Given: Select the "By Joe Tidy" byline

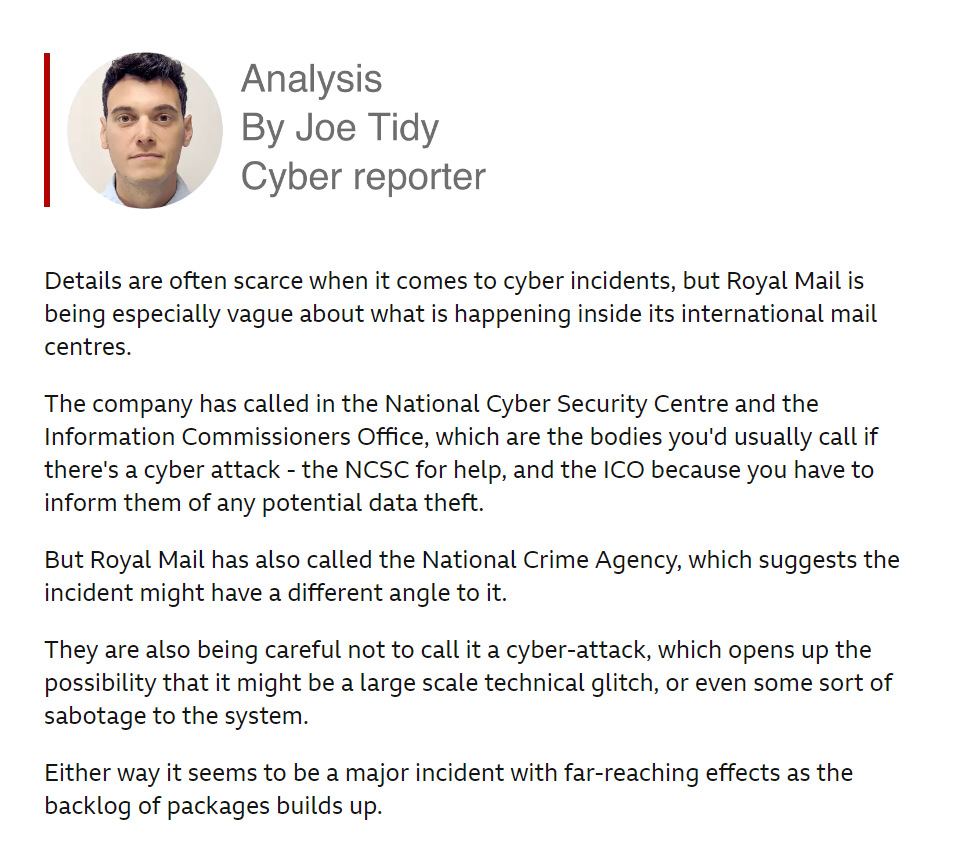Looking at the screenshot, I should click(340, 128).
